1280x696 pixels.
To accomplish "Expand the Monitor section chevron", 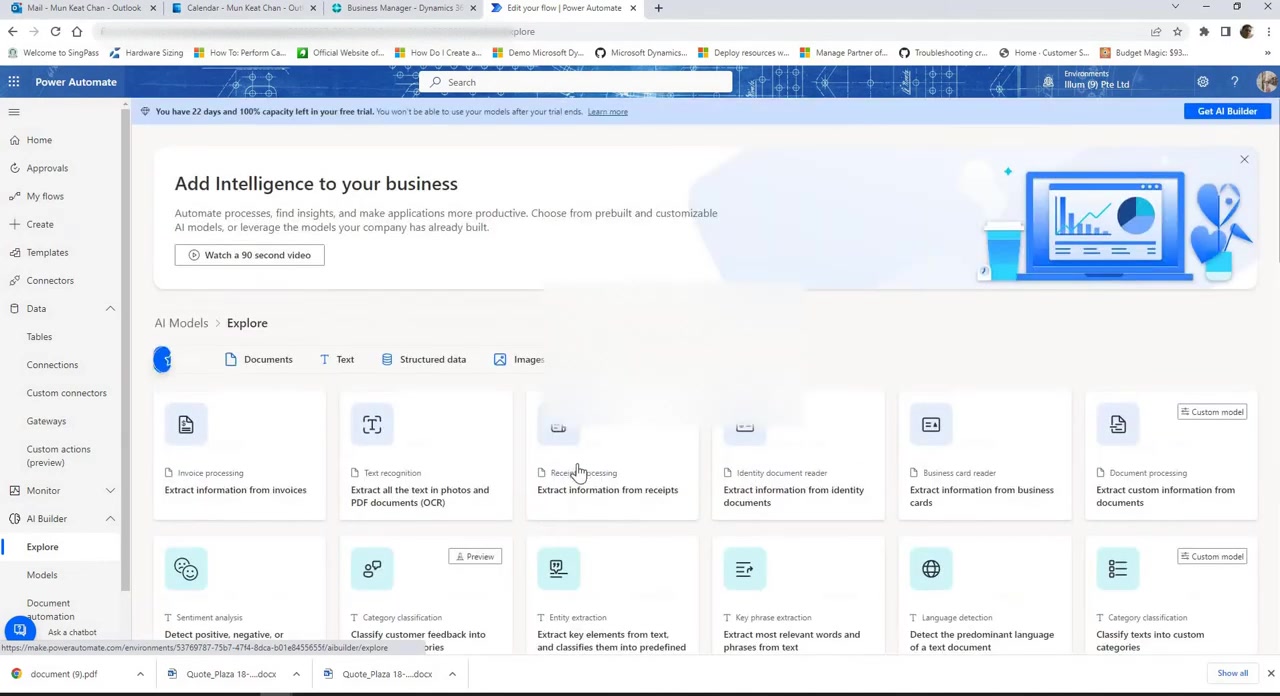I will (x=110, y=491).
